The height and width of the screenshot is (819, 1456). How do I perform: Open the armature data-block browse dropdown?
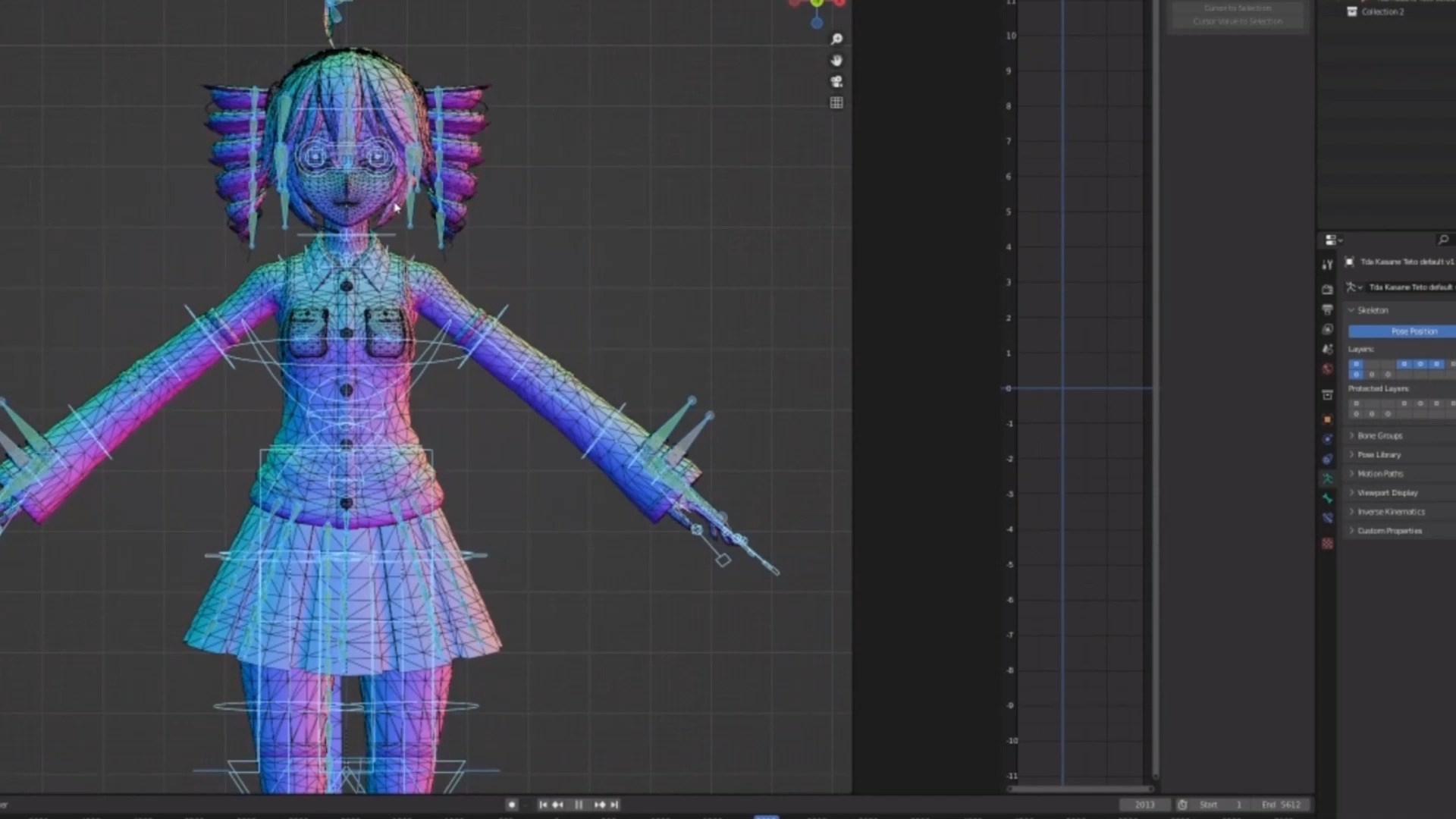click(1354, 287)
